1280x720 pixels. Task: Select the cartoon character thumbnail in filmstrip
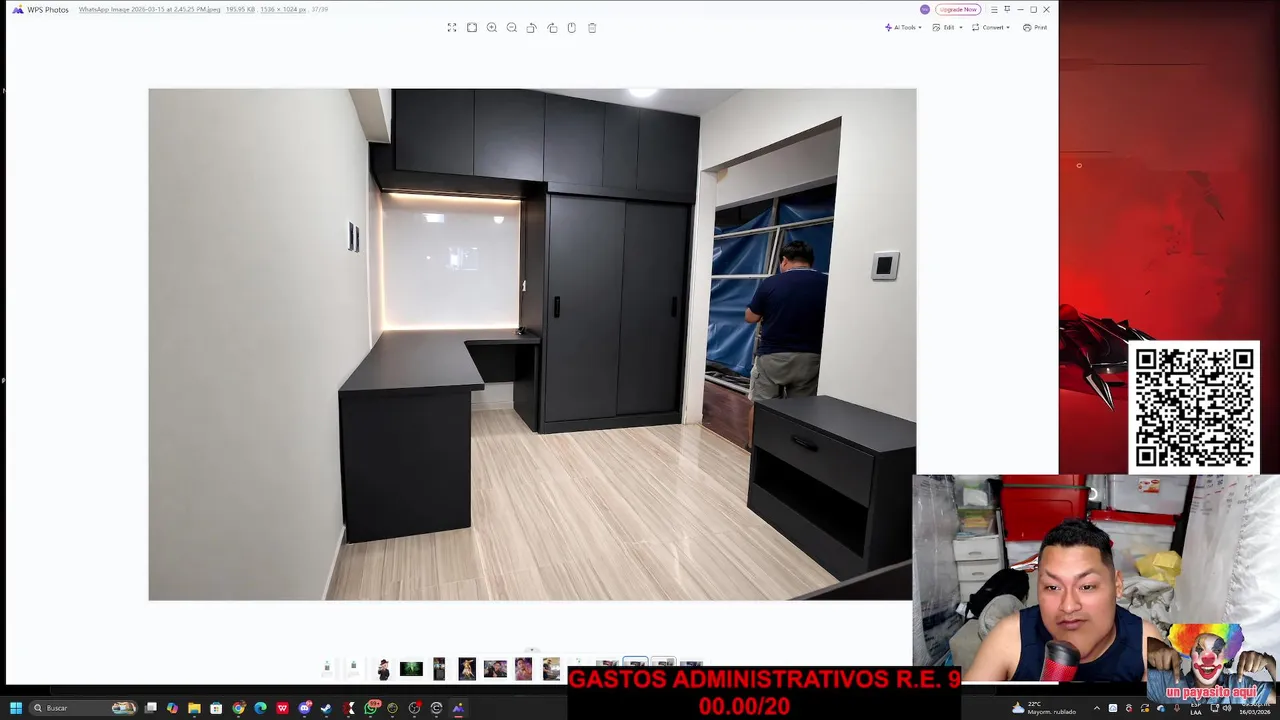tap(383, 669)
